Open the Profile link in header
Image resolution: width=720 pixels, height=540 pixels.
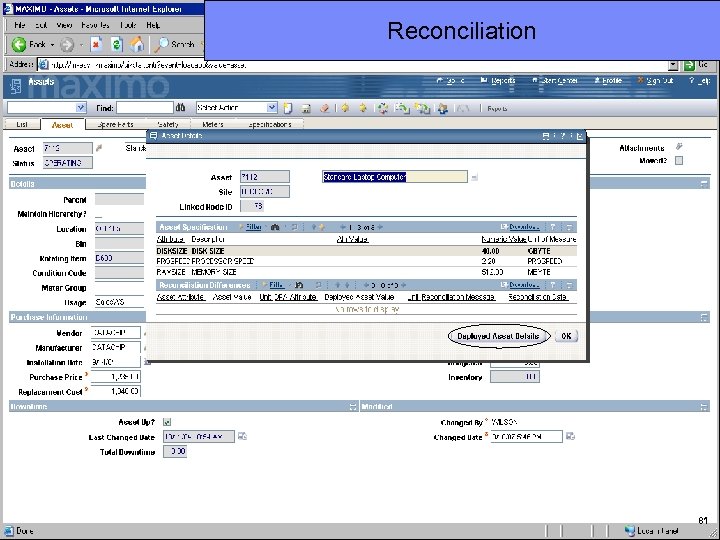click(608, 81)
